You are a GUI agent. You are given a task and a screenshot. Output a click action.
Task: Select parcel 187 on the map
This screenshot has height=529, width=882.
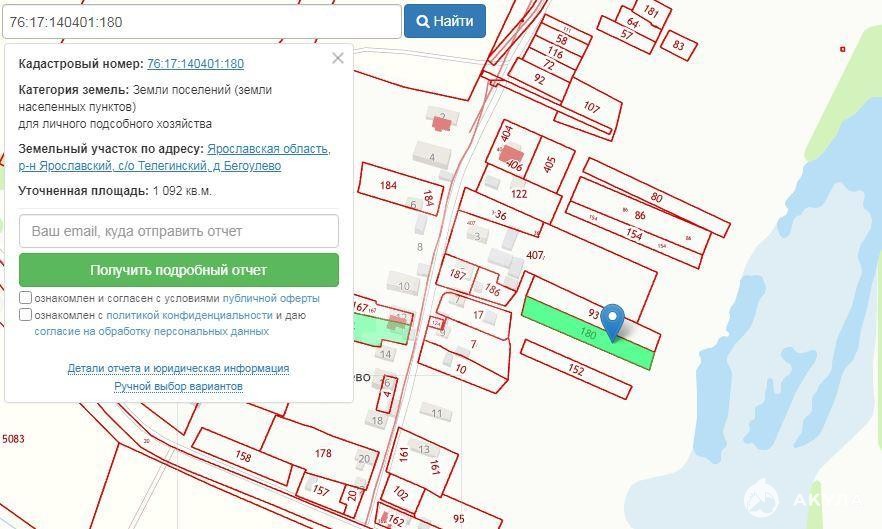458,274
